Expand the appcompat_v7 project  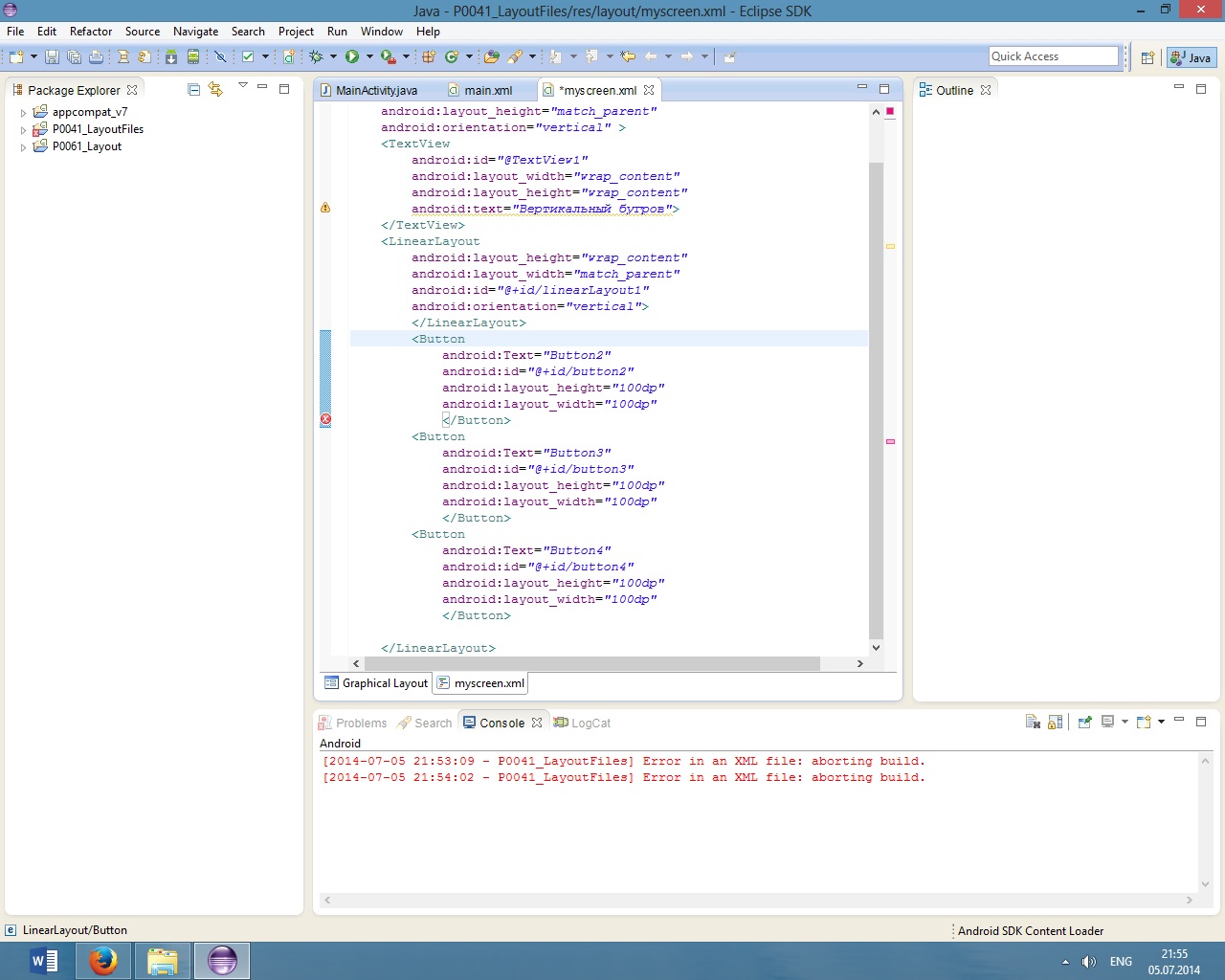24,113
